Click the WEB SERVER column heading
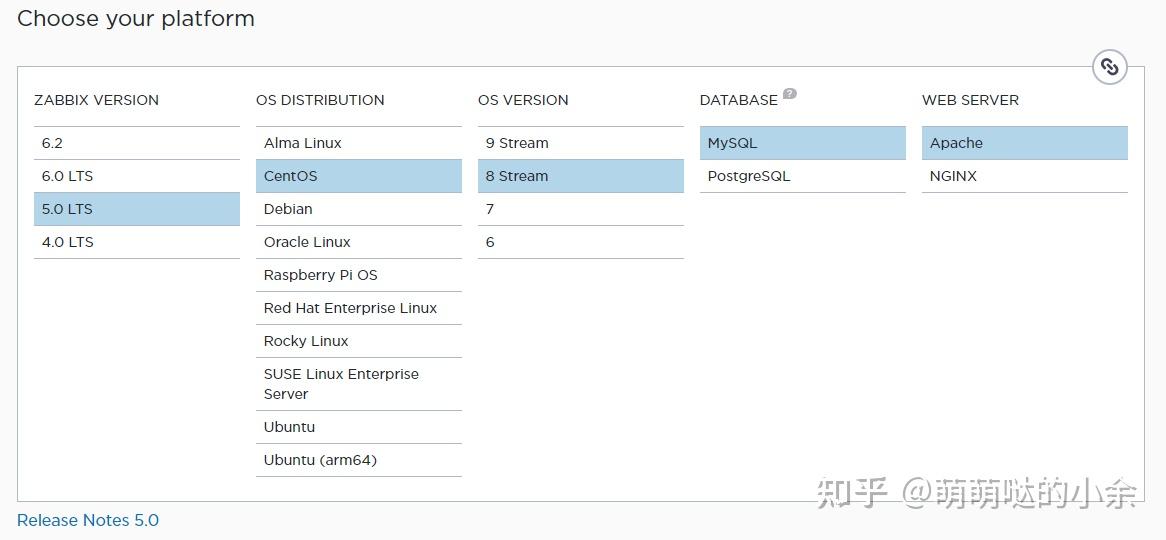The image size is (1166, 540). pos(970,100)
